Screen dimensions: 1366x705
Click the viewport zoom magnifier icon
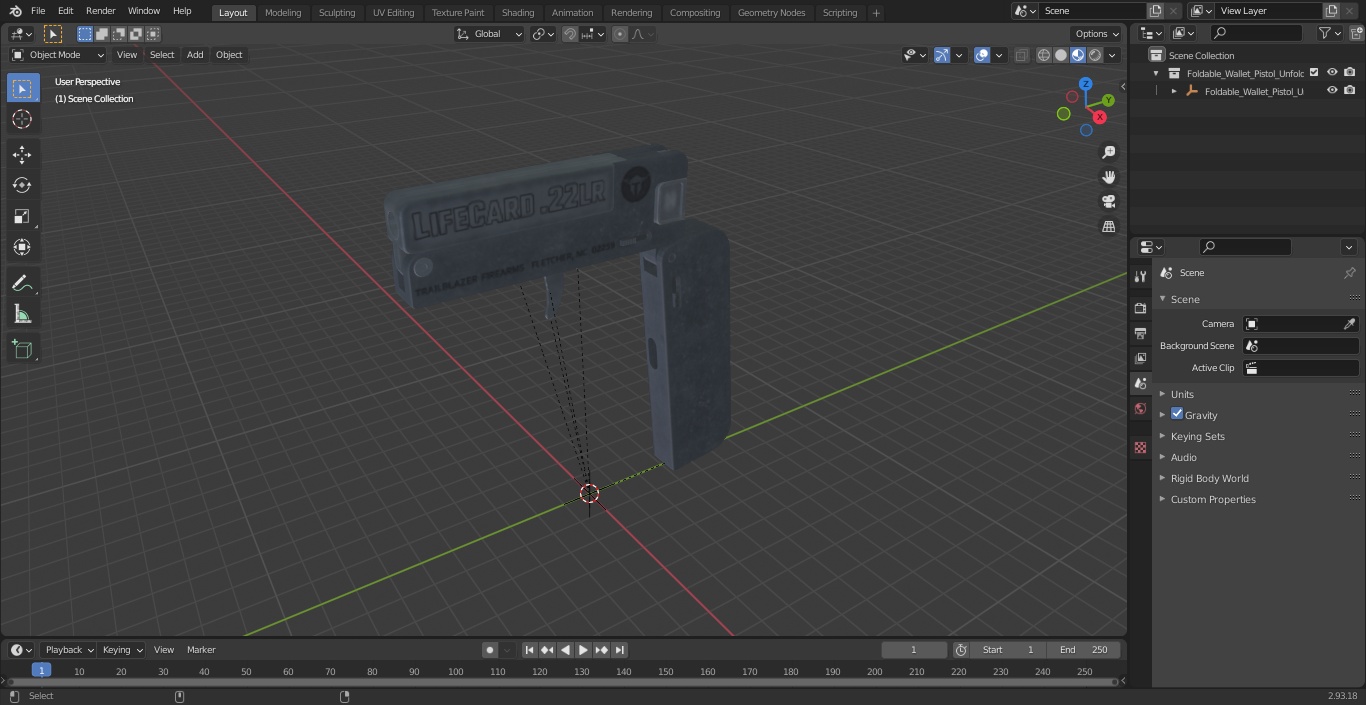(1109, 152)
